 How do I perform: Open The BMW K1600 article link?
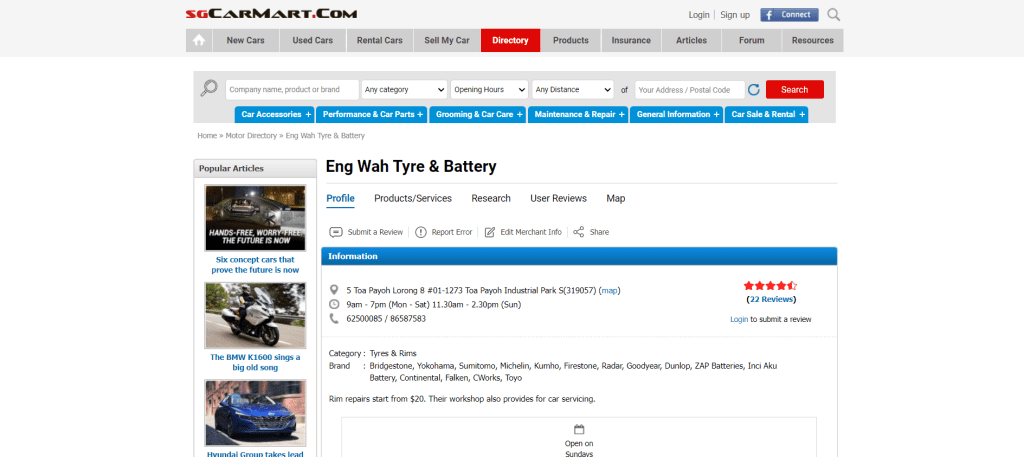click(x=255, y=362)
